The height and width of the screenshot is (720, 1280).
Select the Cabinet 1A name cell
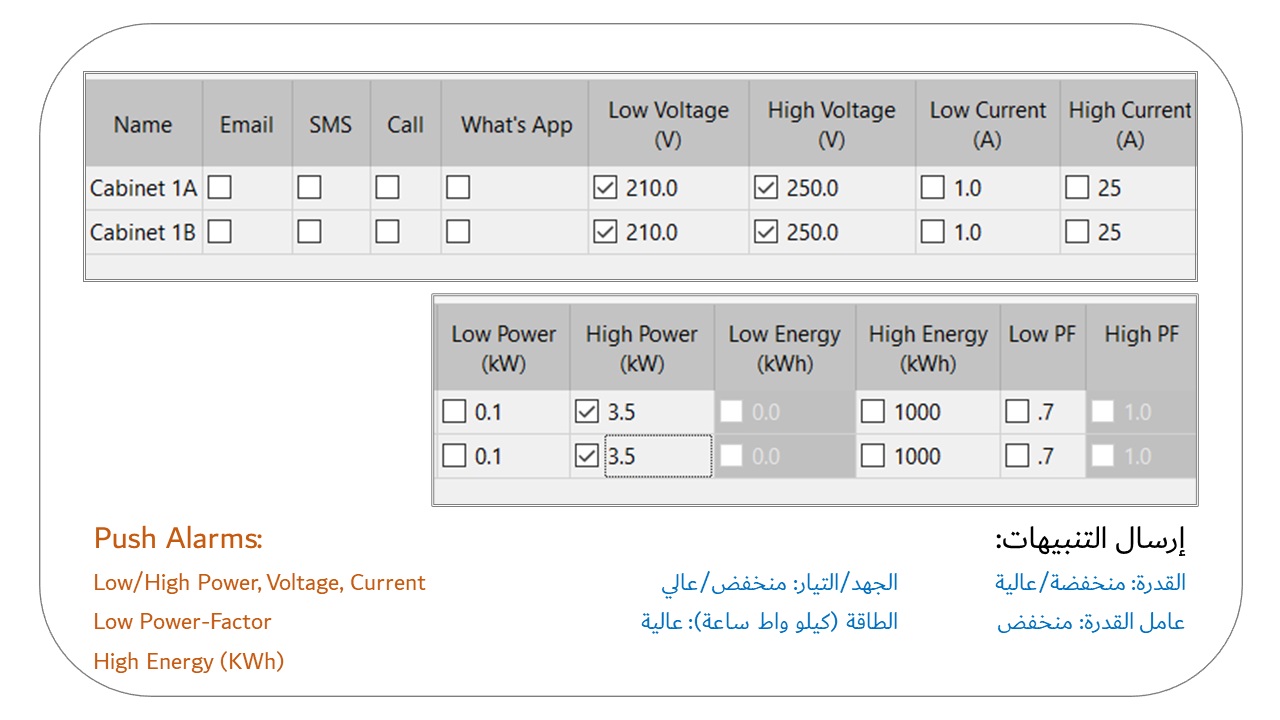143,188
